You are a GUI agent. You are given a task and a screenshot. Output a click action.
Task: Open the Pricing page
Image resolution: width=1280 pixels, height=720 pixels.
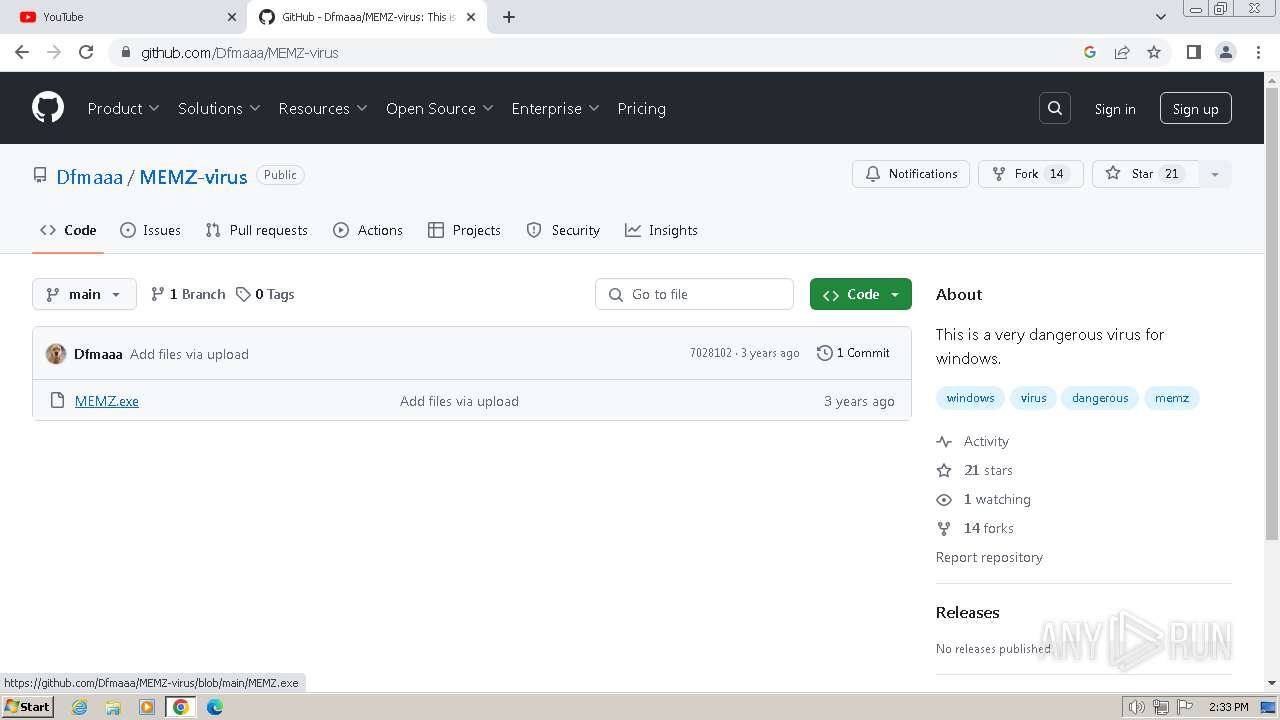(642, 108)
